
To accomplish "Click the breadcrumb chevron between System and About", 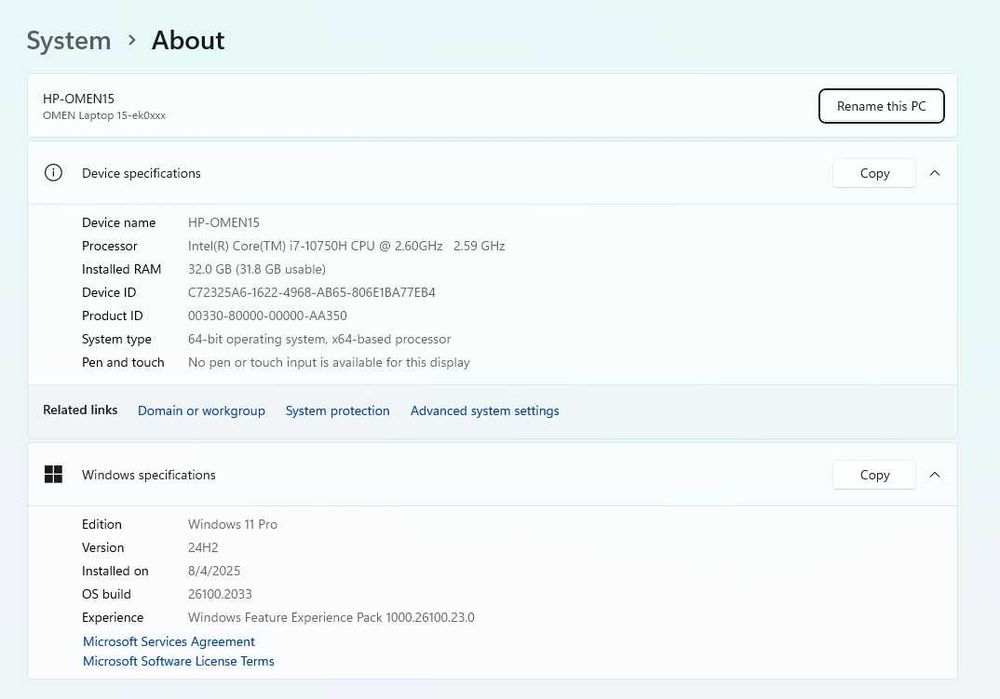I will [132, 40].
